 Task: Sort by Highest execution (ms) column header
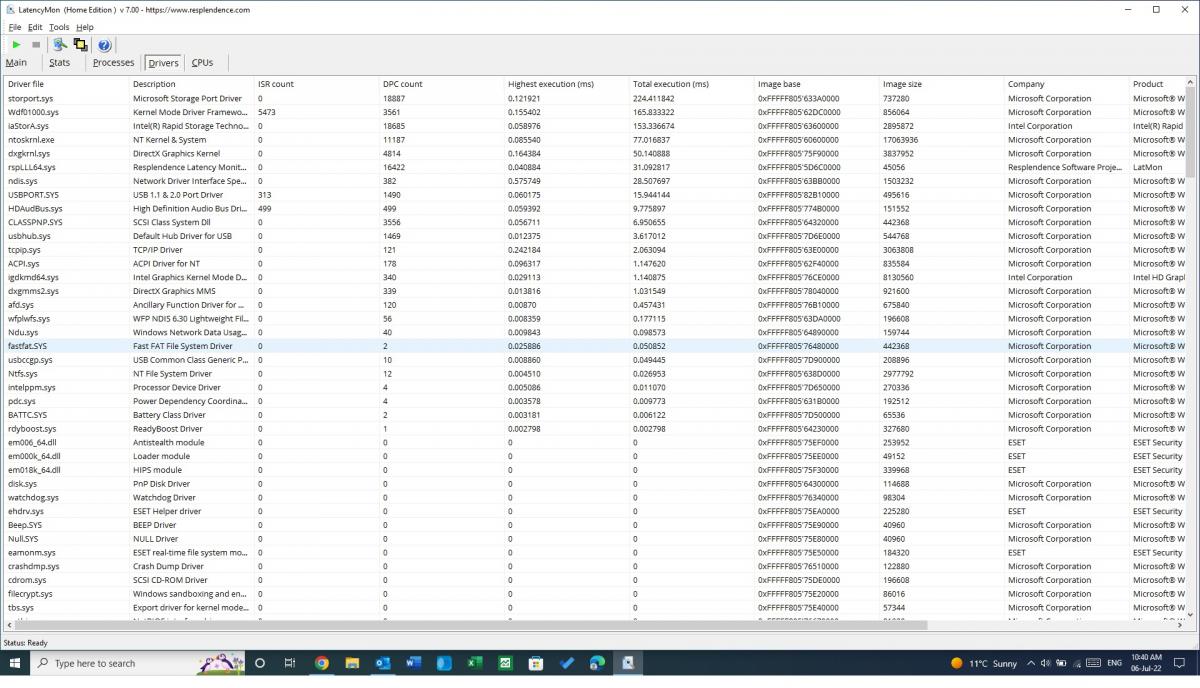[x=566, y=84]
